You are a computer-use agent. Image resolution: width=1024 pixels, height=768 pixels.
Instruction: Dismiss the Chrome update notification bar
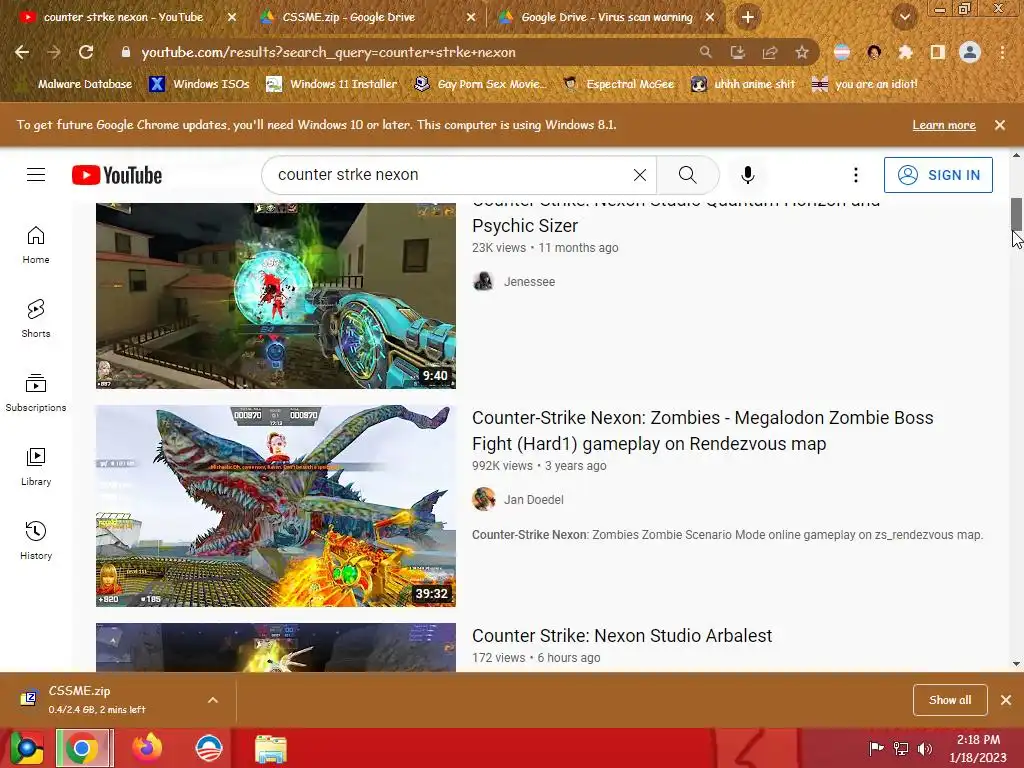click(x=1000, y=125)
